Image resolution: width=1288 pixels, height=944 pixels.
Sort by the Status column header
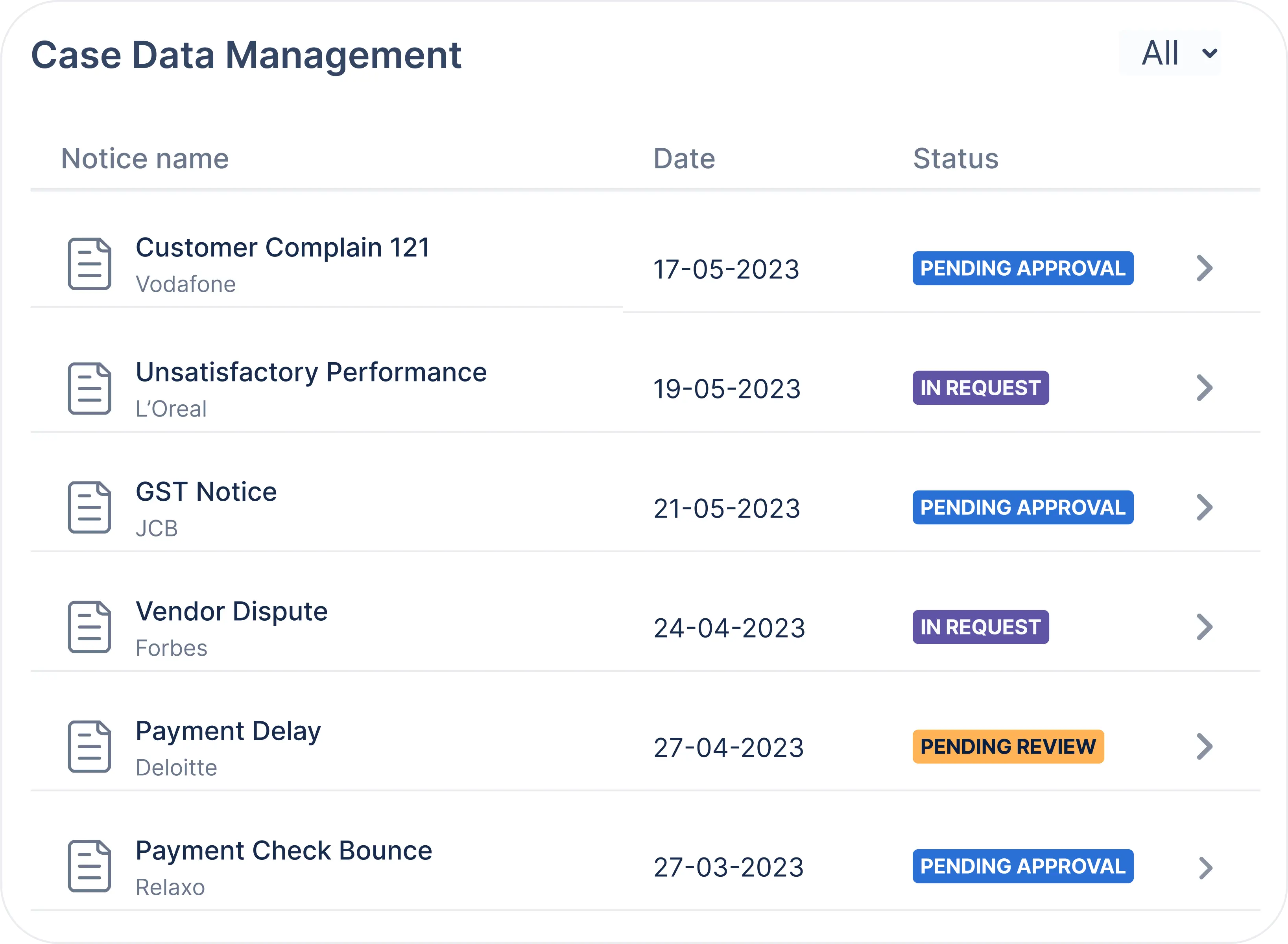point(956,158)
